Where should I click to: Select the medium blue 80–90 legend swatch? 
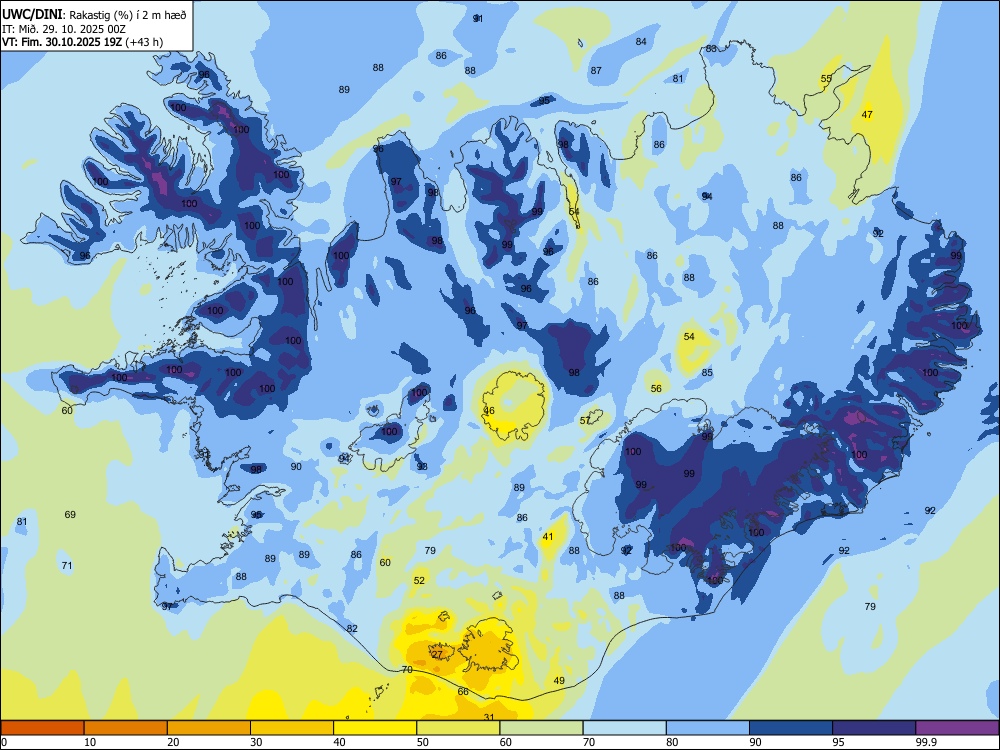pos(708,728)
